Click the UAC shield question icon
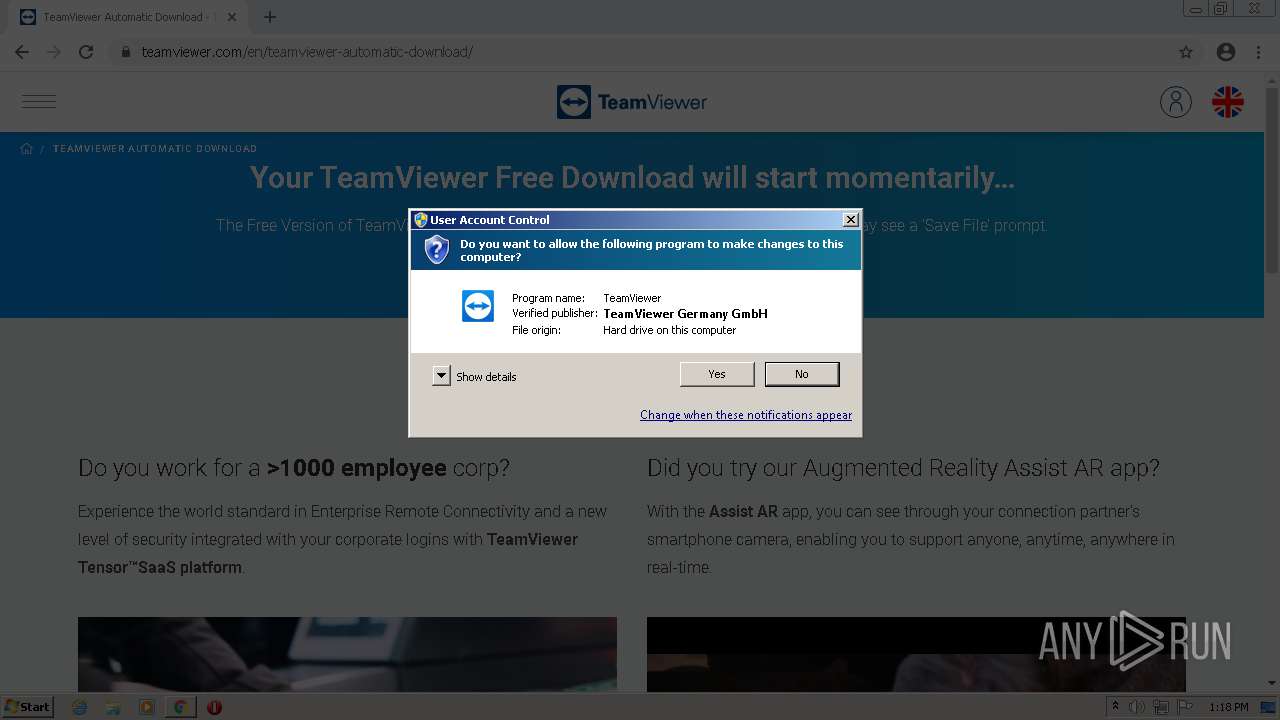 click(x=437, y=249)
